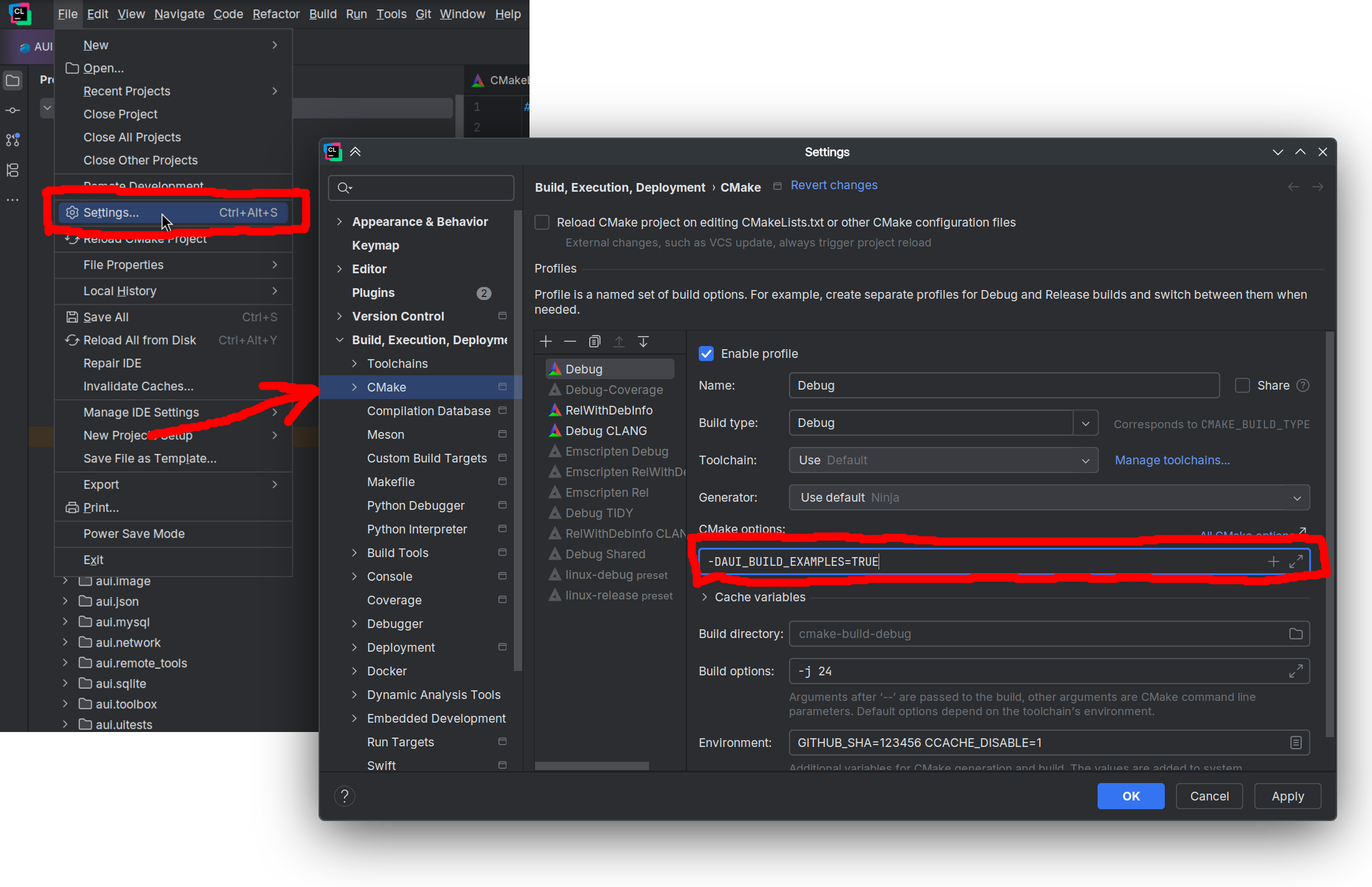Expand the CMake options field editor
The height and width of the screenshot is (887, 1372).
(1296, 562)
